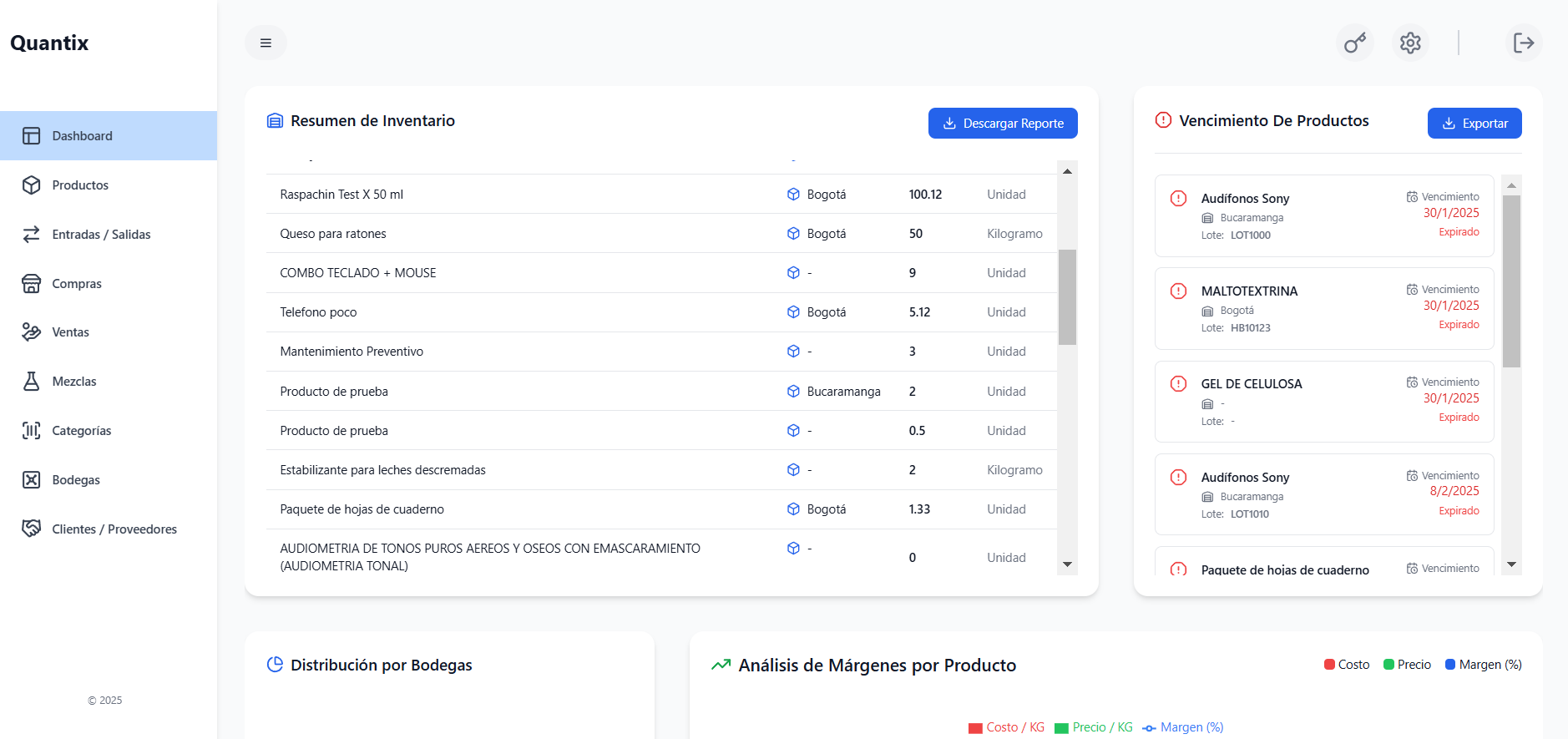Toggle Costo legend swatch
This screenshot has width=1568, height=739.
tap(1329, 665)
